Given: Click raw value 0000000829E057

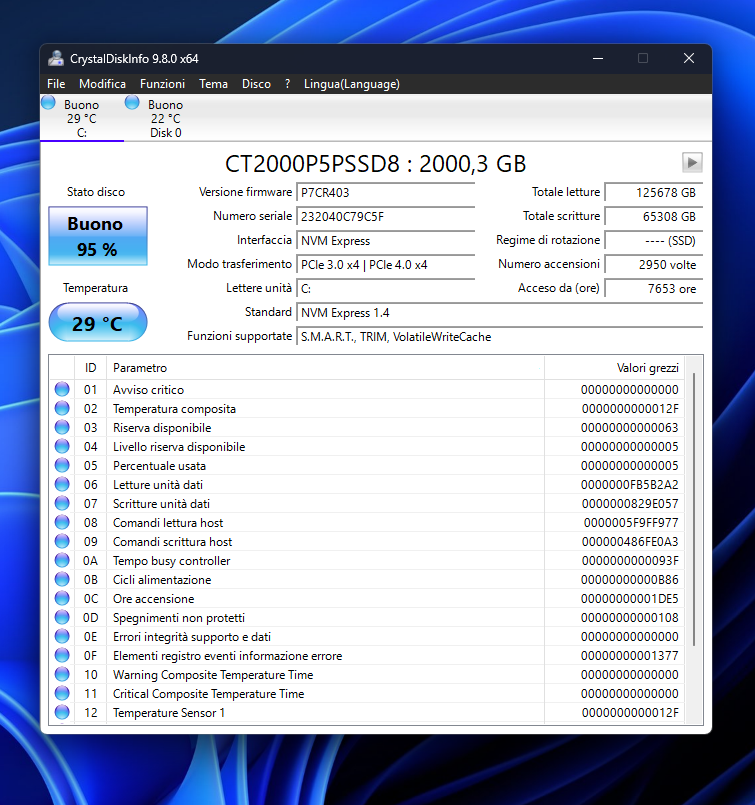Looking at the screenshot, I should pos(630,504).
